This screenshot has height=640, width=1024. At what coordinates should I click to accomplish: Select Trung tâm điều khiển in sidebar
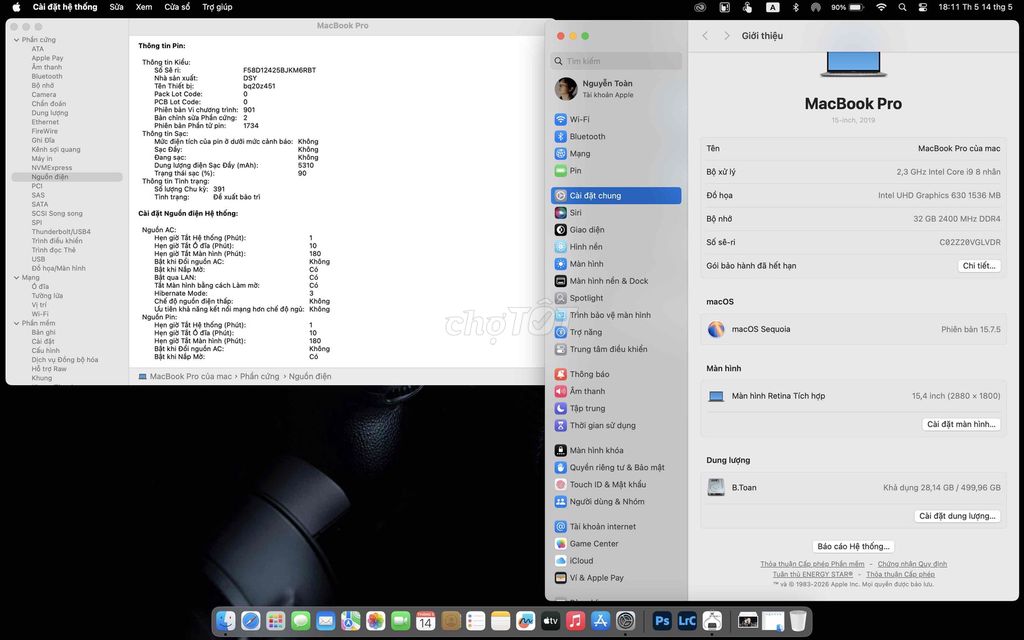point(616,349)
